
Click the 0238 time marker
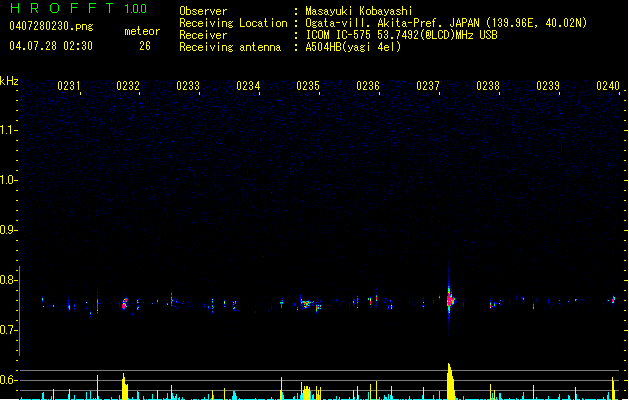point(488,86)
